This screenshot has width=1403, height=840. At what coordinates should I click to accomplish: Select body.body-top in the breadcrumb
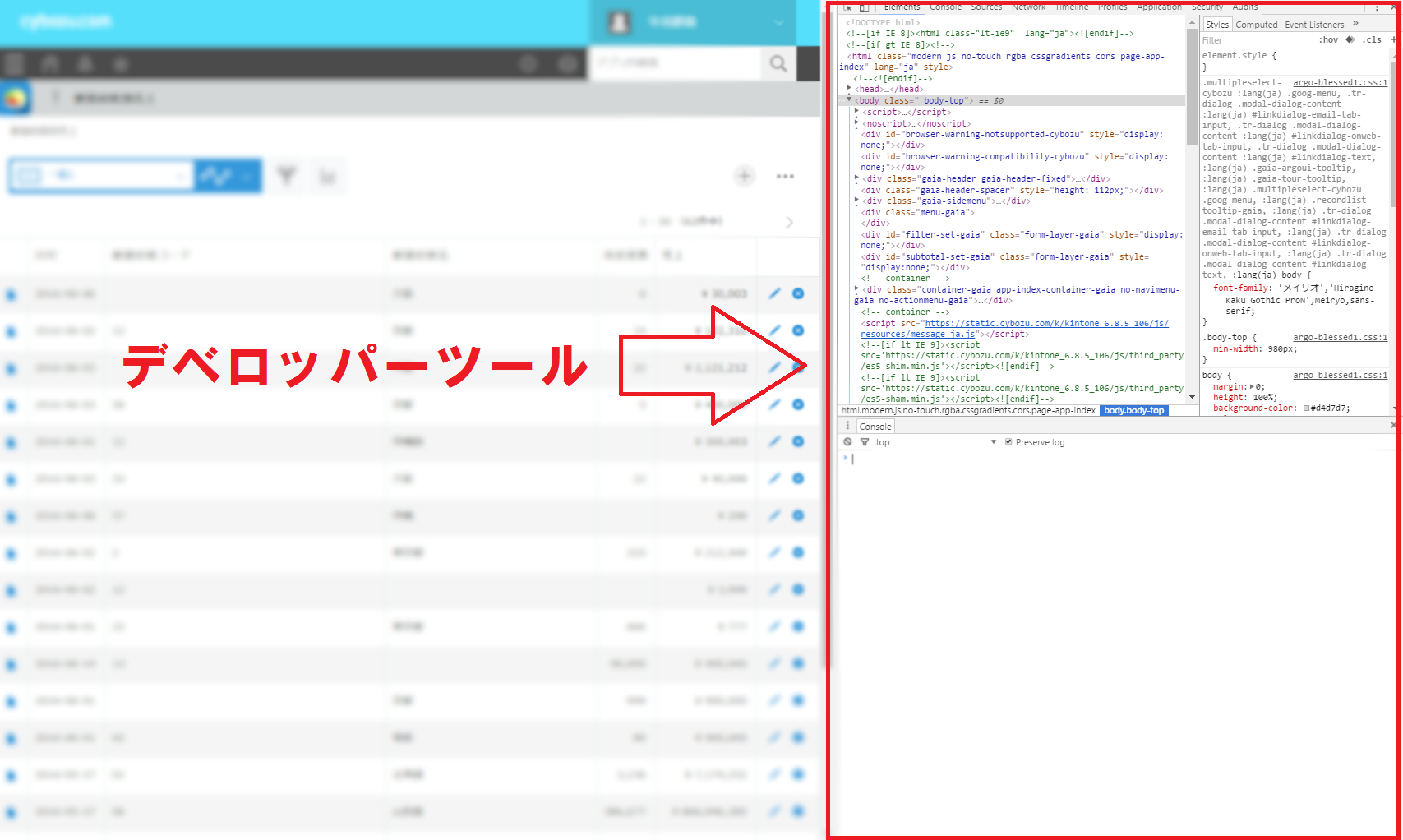click(1133, 410)
